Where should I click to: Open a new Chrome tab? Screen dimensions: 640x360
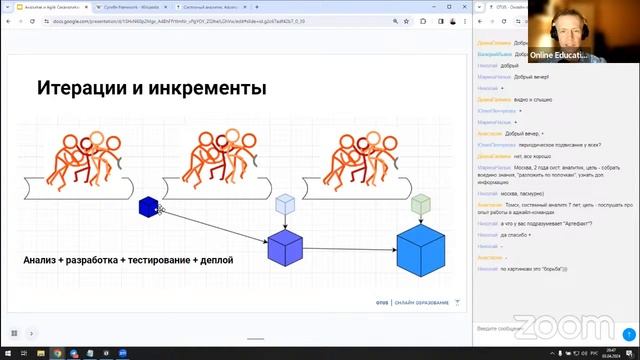coord(257,7)
